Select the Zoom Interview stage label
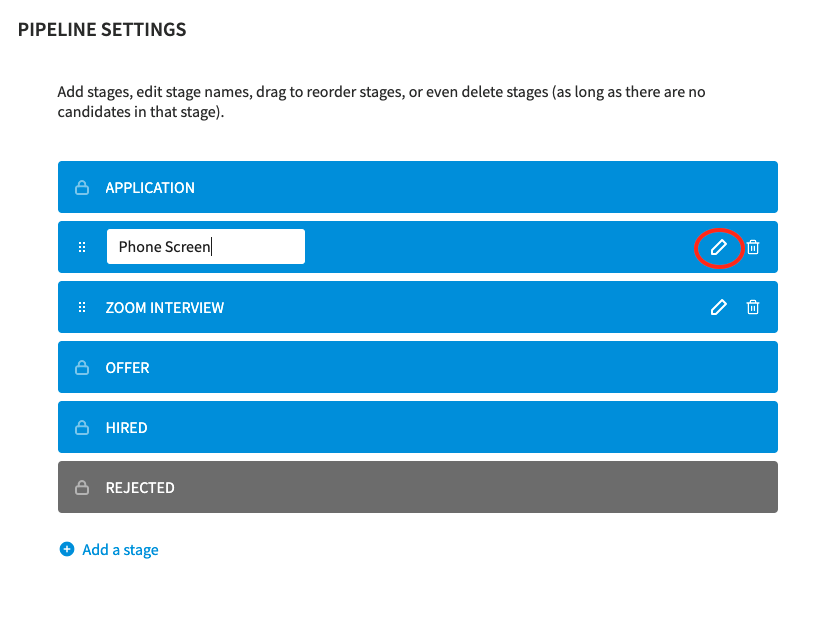Screen dimensions: 829x622 (x=164, y=308)
